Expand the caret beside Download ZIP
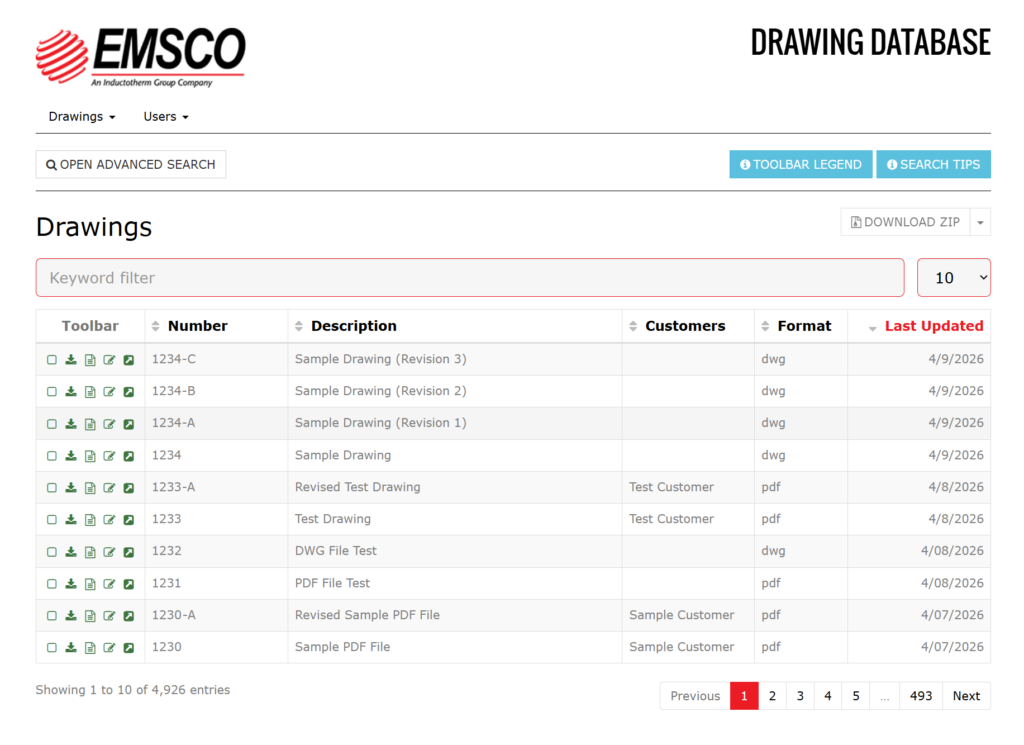Image resolution: width=1024 pixels, height=745 pixels. pyautogui.click(x=980, y=222)
